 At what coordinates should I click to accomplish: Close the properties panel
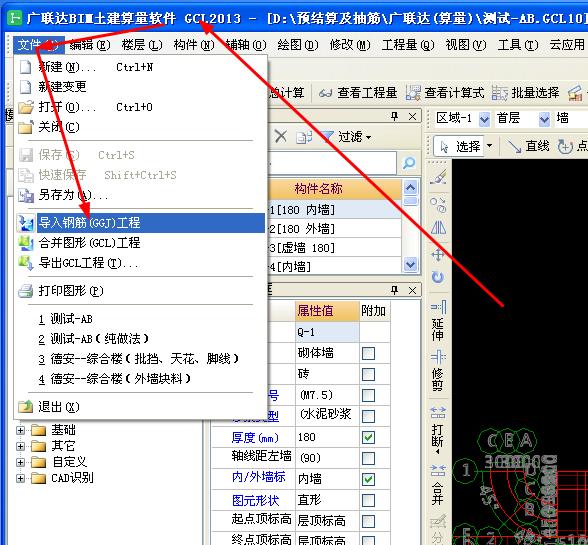pos(412,290)
